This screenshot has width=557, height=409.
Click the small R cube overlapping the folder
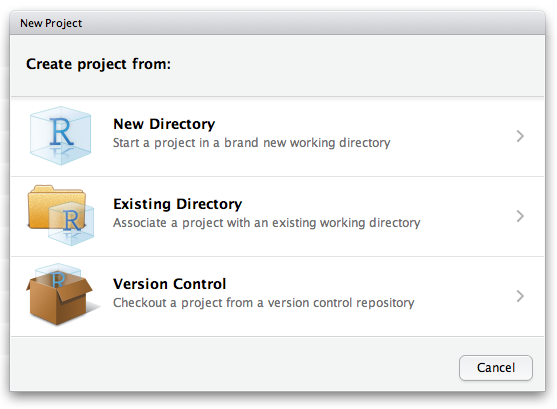71,224
